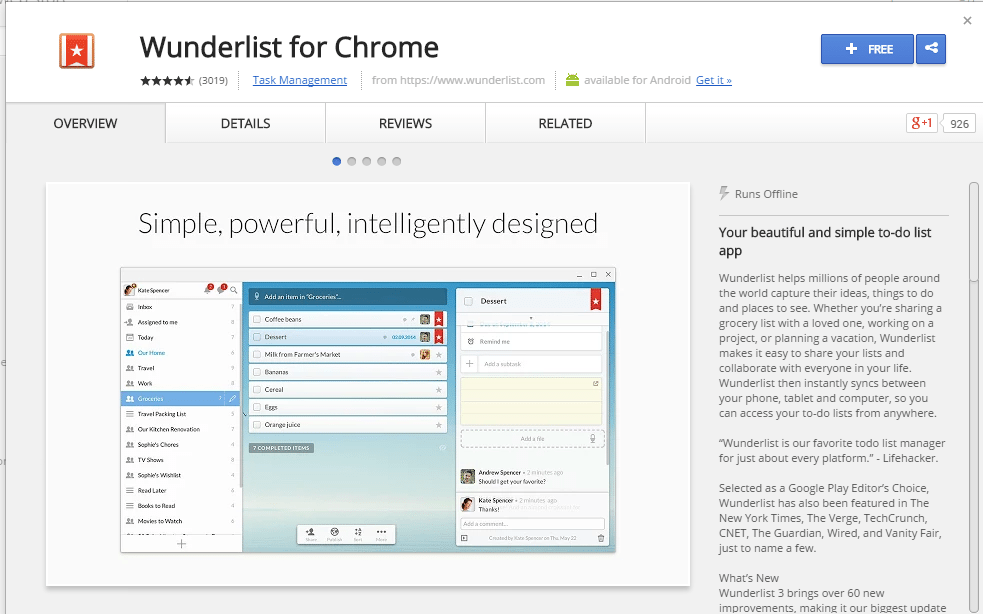Click the Wunderlist app logo icon
The image size is (983, 614).
pyautogui.click(x=76, y=51)
